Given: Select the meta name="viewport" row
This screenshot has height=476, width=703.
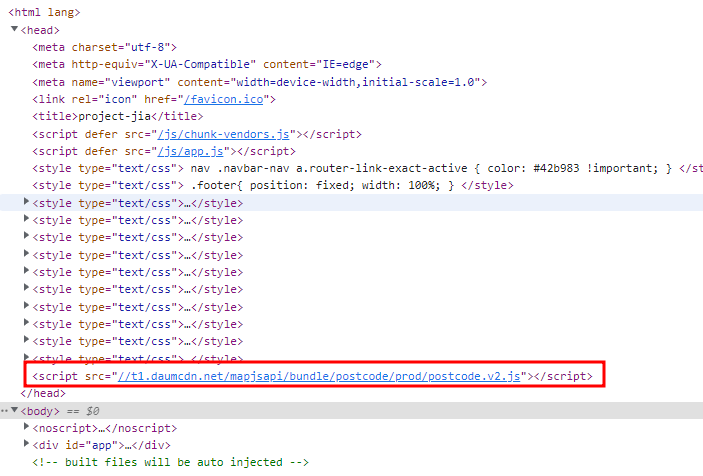Looking at the screenshot, I should click(x=260, y=82).
